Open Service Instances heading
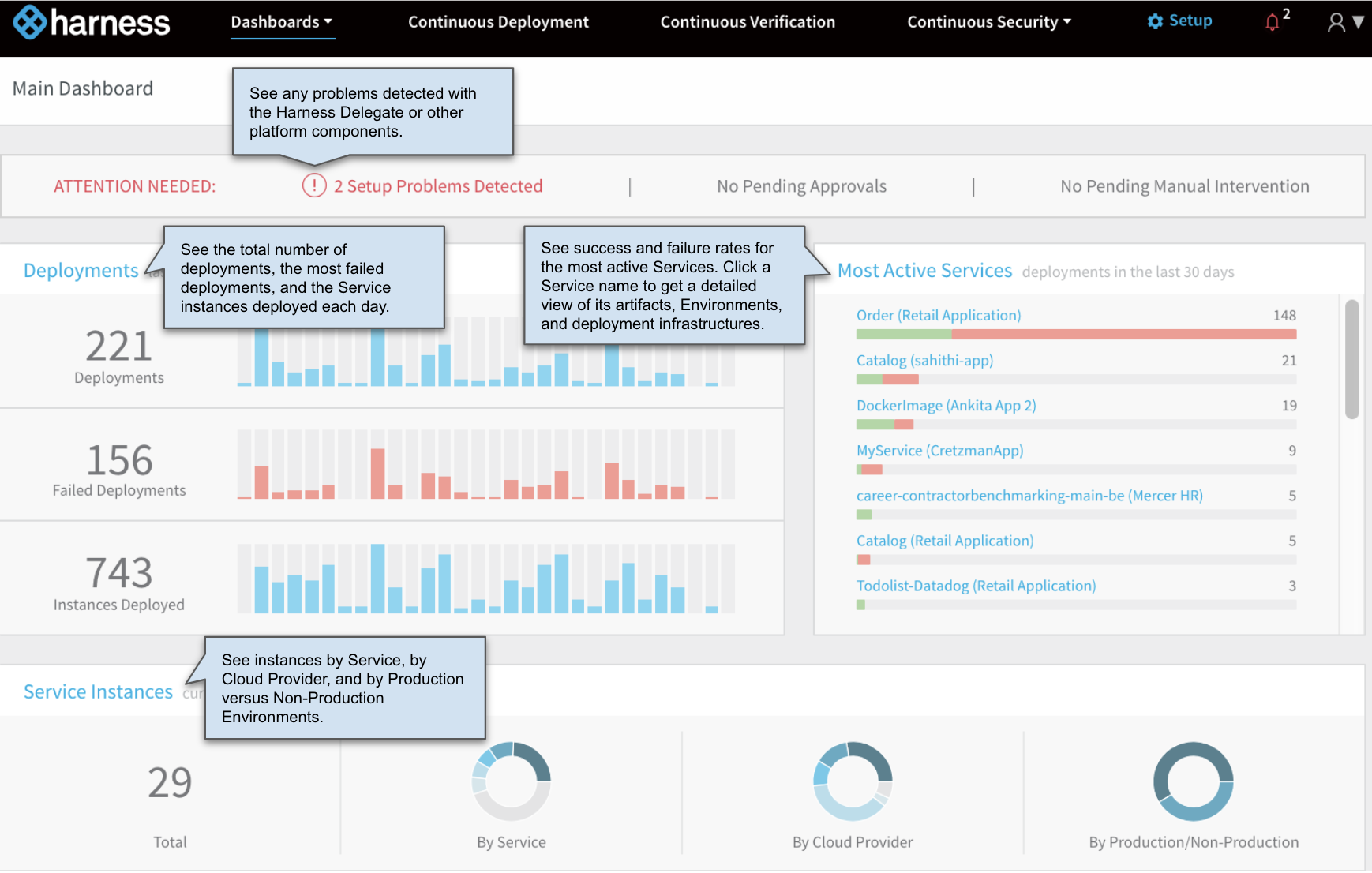 pyautogui.click(x=98, y=691)
